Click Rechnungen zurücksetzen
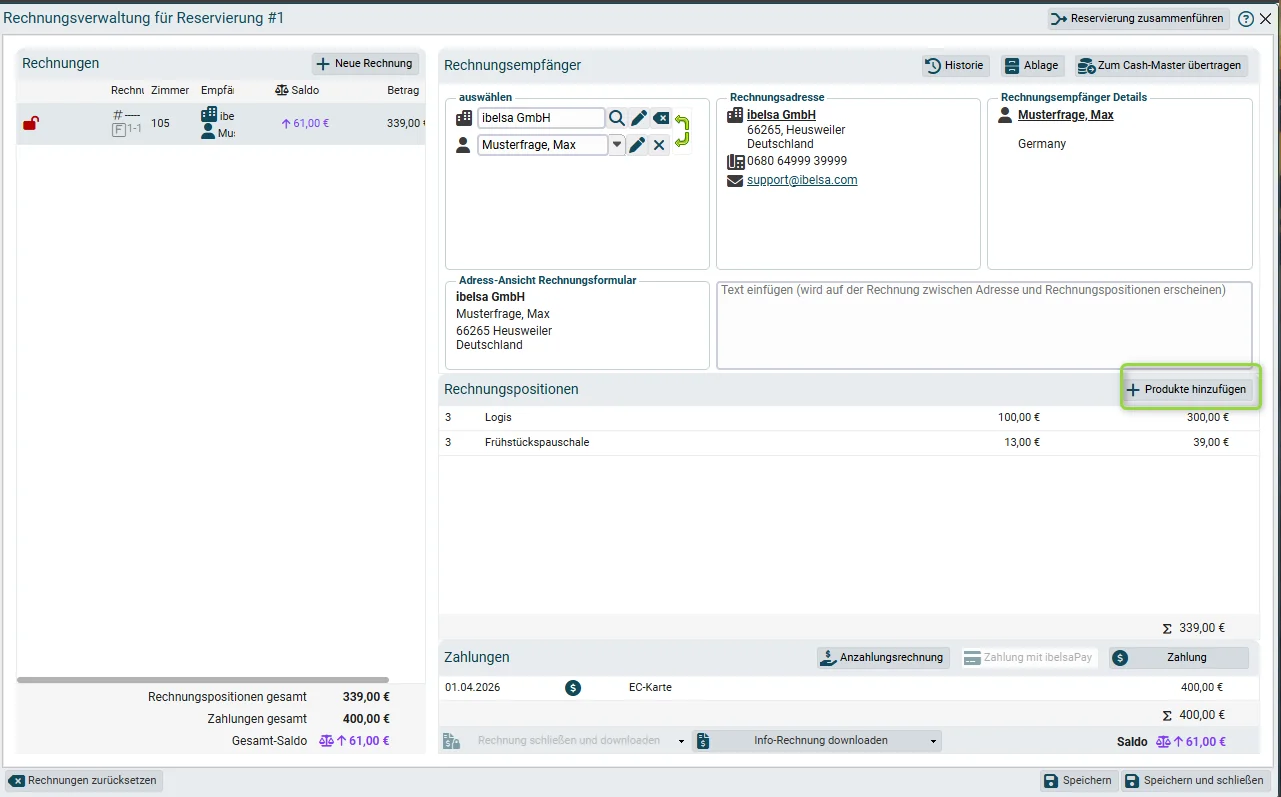 (x=84, y=781)
